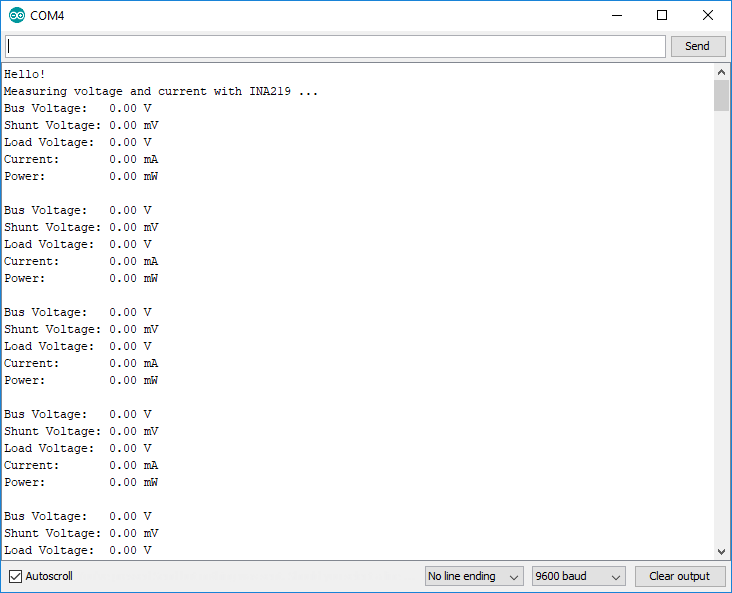Toggle the Autoscroll checkbox
732x593 pixels.
pyautogui.click(x=15, y=576)
